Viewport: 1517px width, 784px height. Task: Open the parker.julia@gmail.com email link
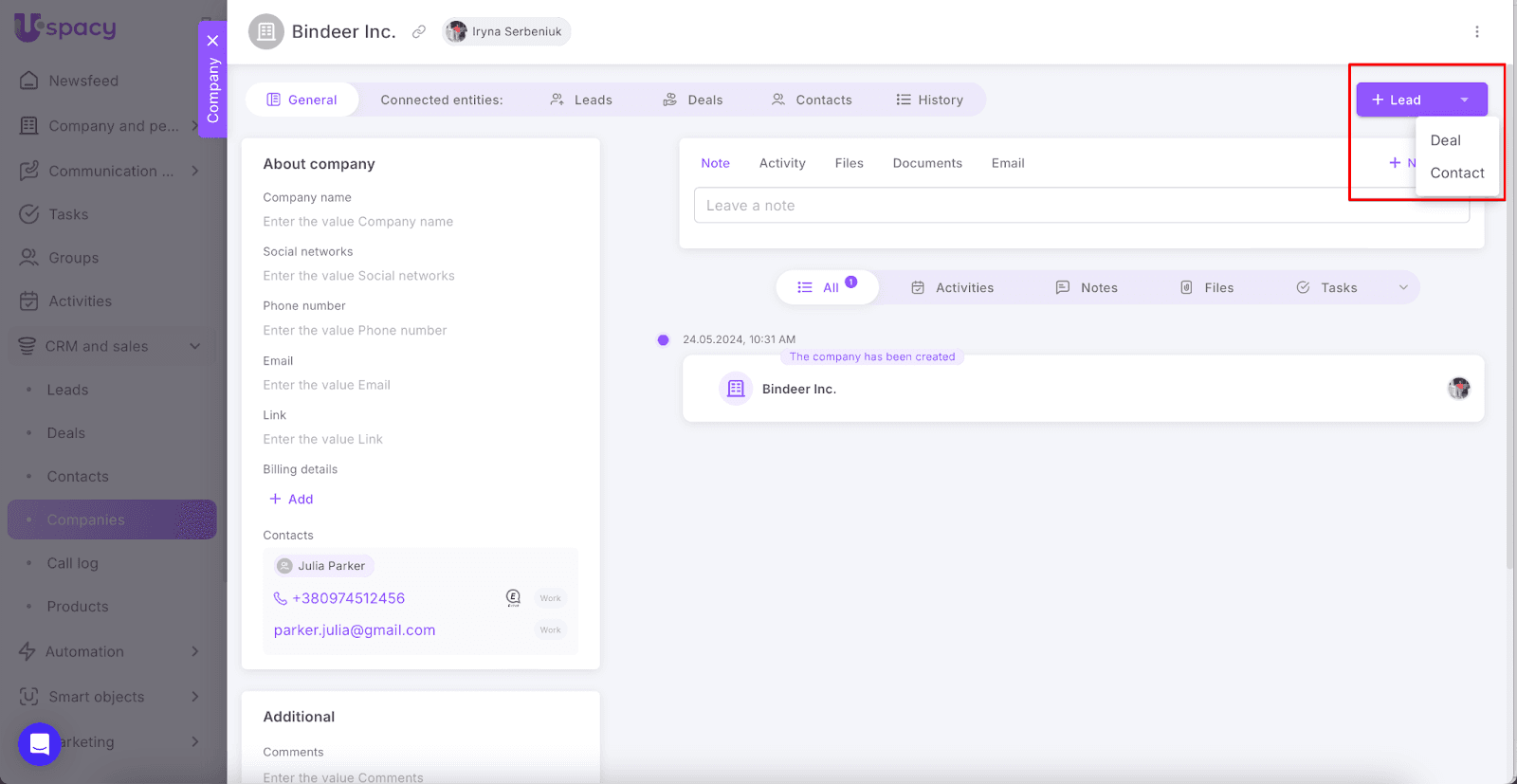[x=355, y=630]
